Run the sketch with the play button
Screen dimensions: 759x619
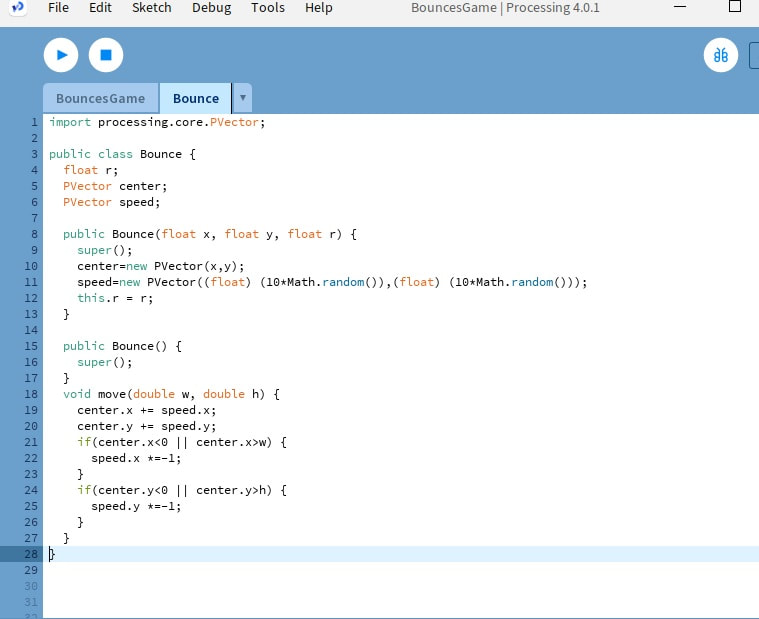(x=61, y=55)
